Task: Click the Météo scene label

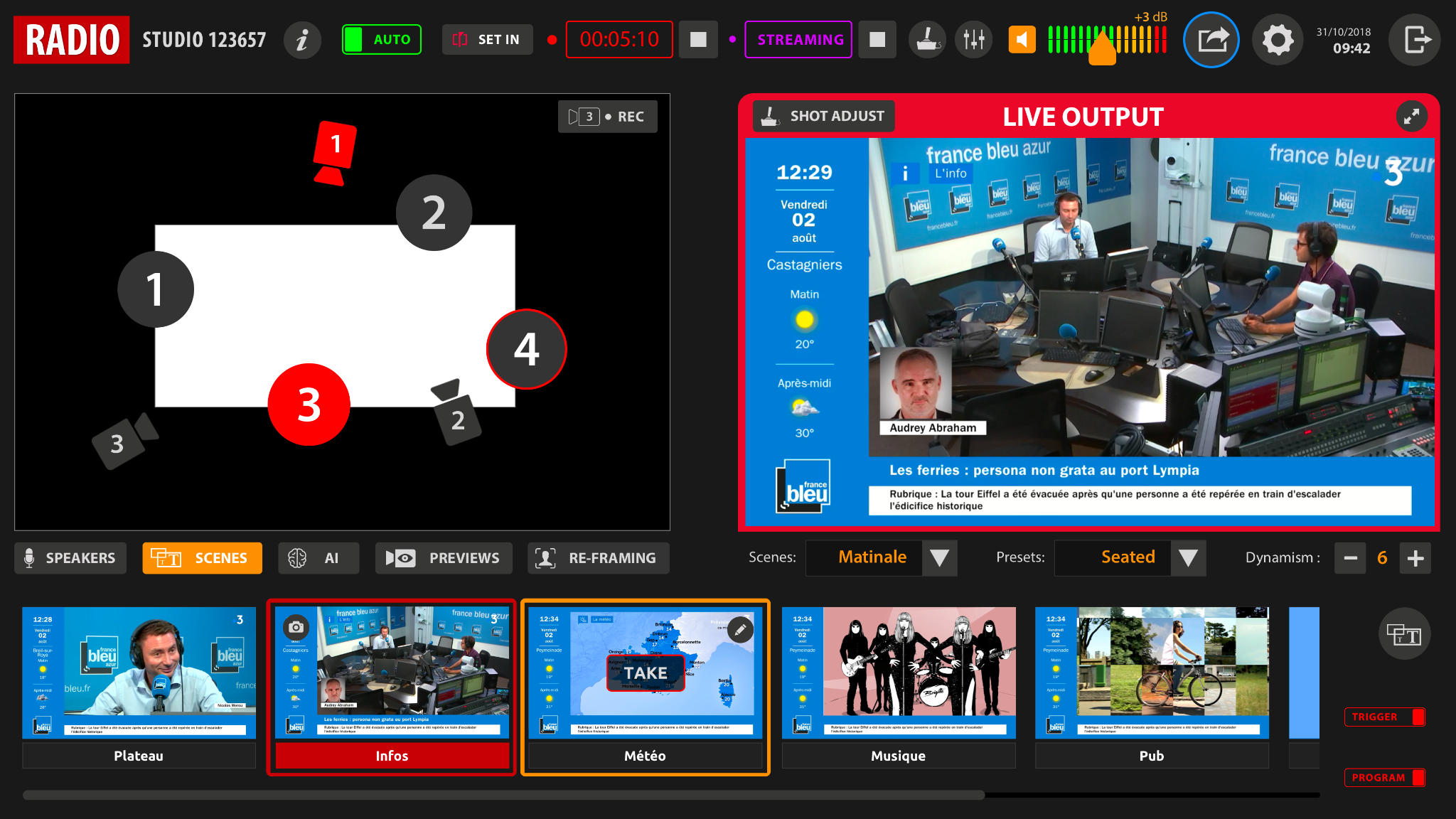Action: (x=645, y=756)
